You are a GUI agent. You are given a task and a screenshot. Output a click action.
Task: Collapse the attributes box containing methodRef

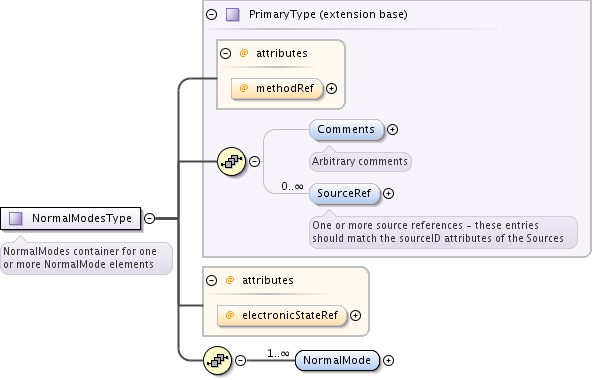coord(225,53)
